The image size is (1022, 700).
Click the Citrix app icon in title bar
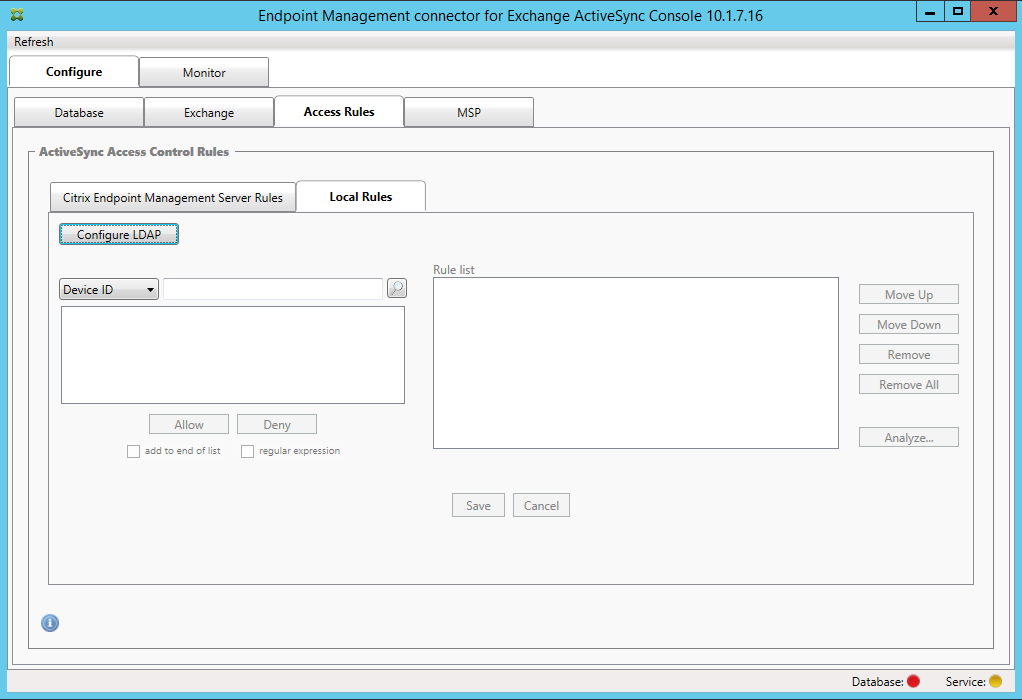click(x=17, y=15)
